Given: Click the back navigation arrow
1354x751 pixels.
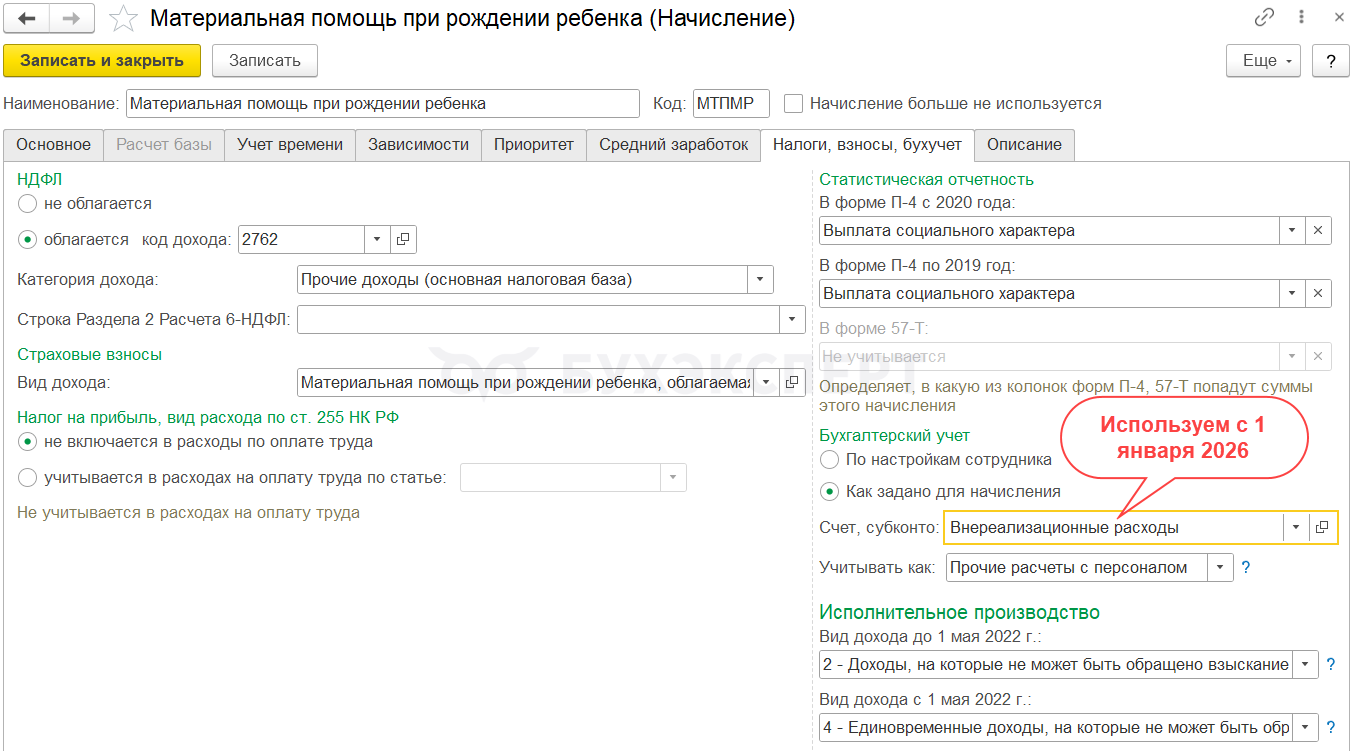Looking at the screenshot, I should click(x=27, y=18).
